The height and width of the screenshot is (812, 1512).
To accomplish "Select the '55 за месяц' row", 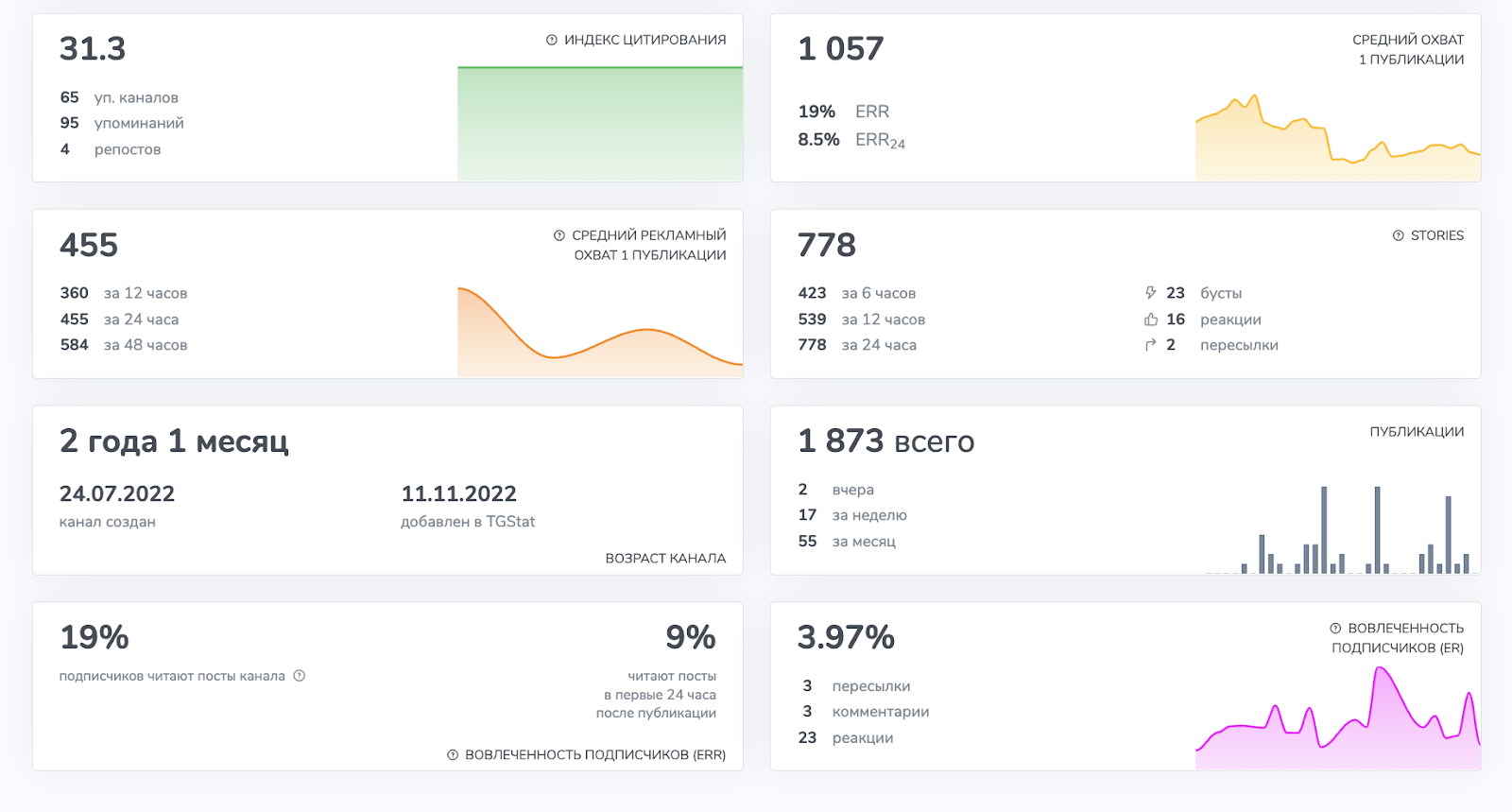I will point(847,542).
